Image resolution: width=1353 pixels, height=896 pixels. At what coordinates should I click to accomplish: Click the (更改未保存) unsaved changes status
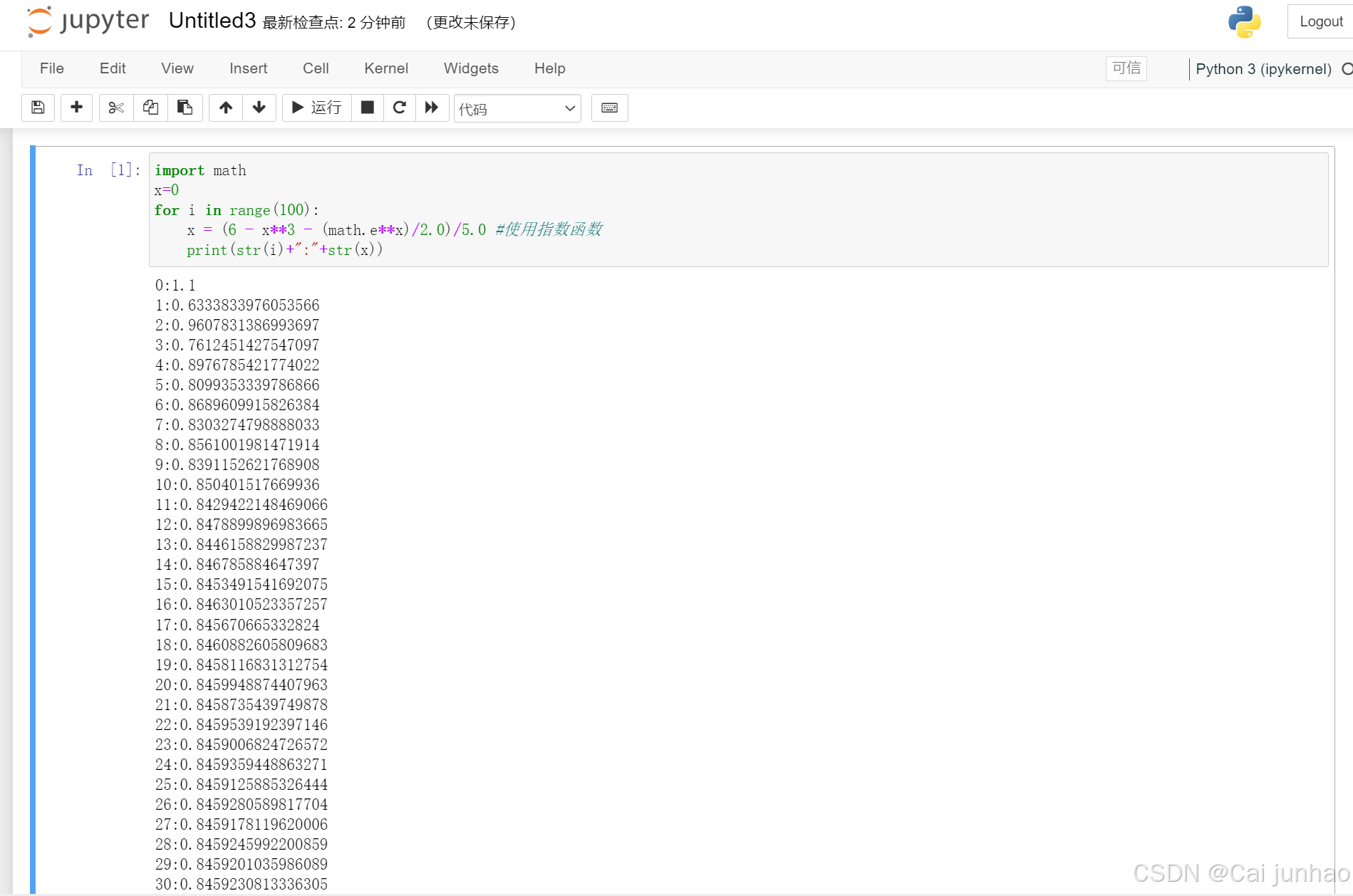point(471,23)
